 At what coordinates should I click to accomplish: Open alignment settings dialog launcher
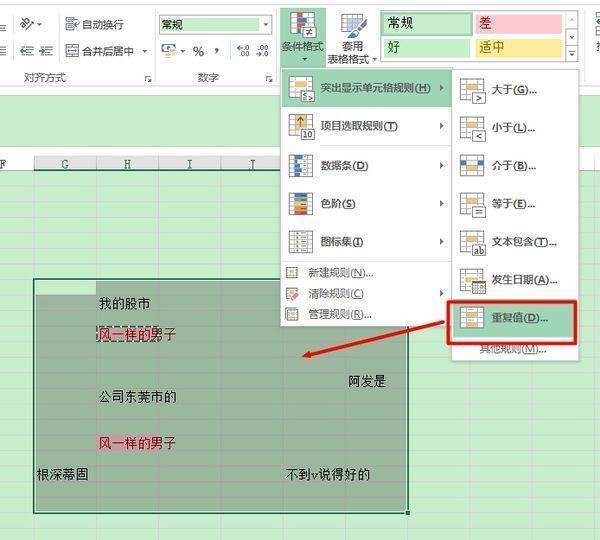(x=148, y=79)
